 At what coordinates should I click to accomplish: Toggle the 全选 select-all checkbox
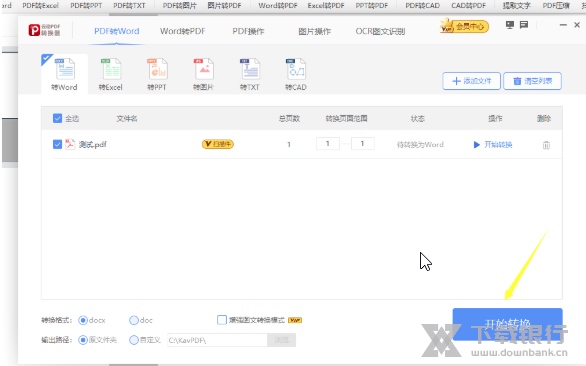tap(57, 119)
